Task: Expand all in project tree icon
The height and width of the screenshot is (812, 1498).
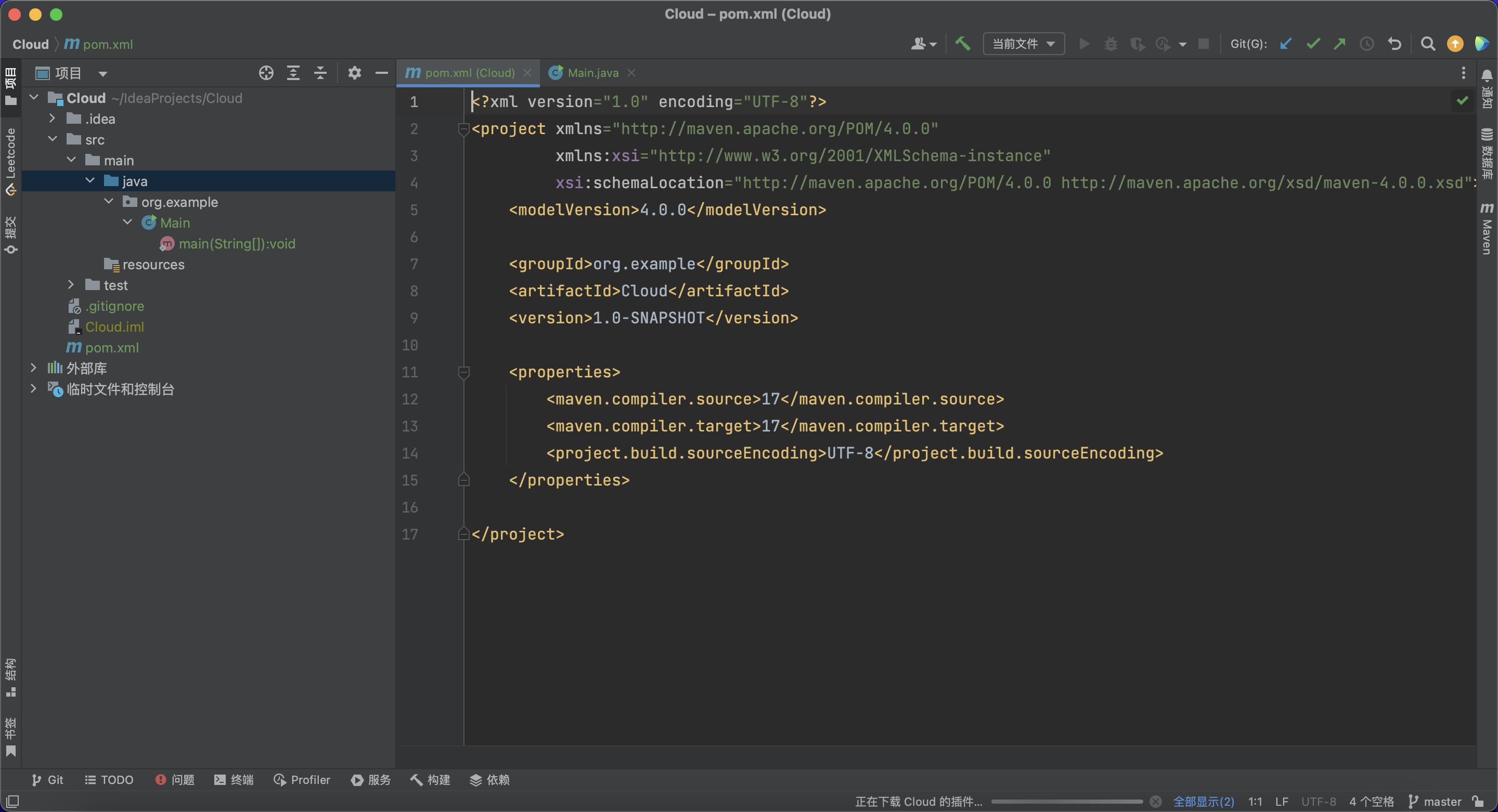Action: coord(293,73)
